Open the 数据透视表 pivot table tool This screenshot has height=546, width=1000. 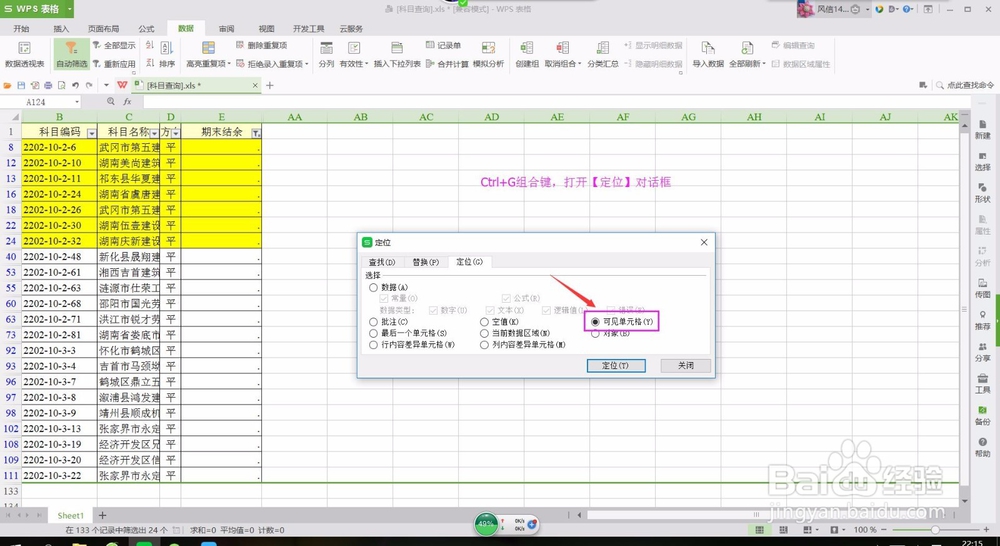pos(24,55)
